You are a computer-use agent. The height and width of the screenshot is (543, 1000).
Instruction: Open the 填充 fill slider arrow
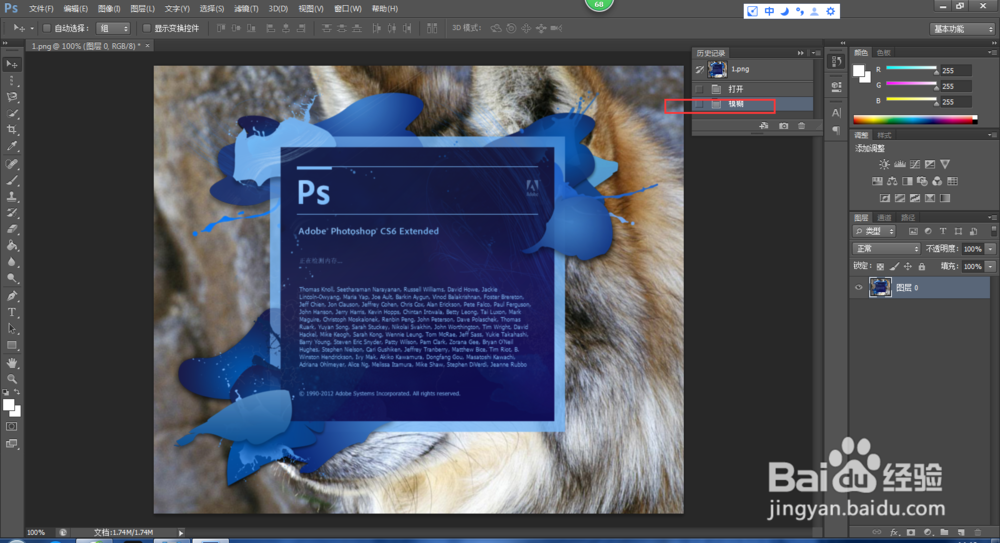[x=990, y=266]
